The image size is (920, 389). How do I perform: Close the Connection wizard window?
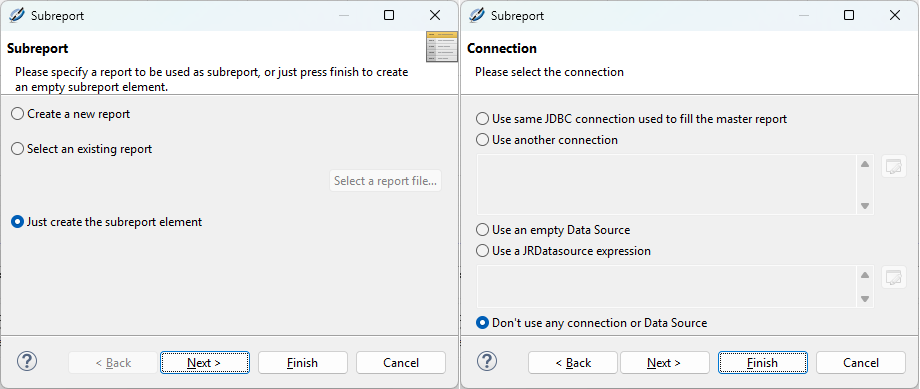tap(895, 15)
